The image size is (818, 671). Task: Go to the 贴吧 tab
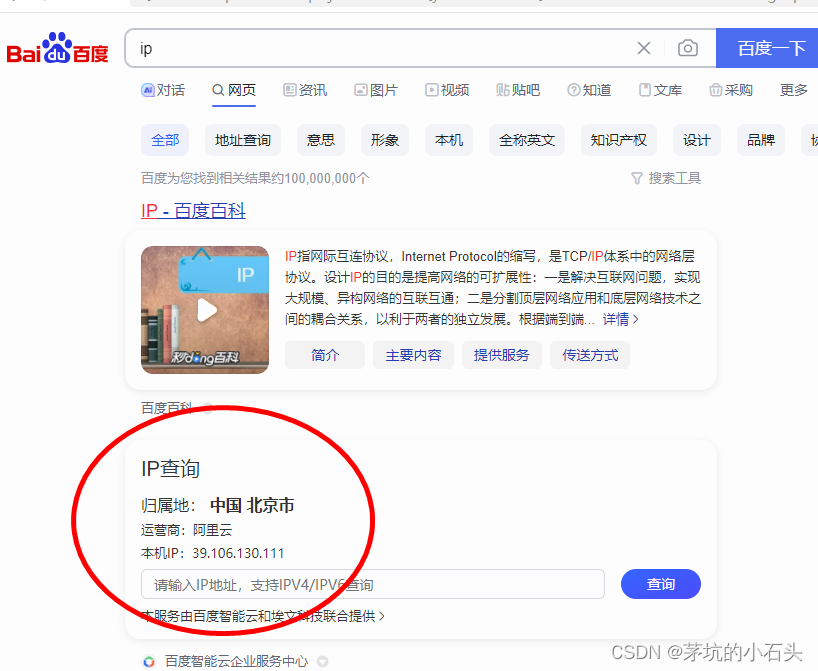518,90
